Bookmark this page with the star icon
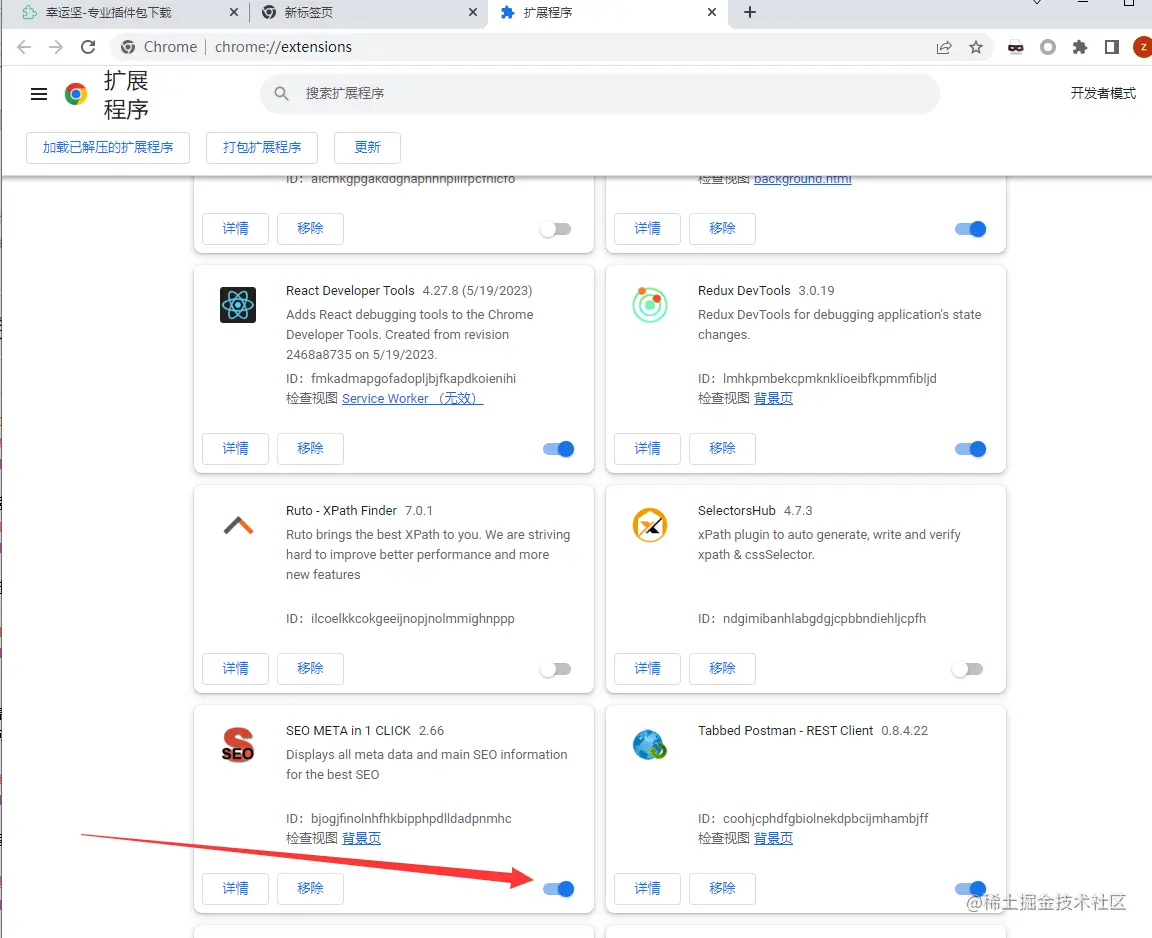This screenshot has width=1152, height=938. [x=976, y=47]
